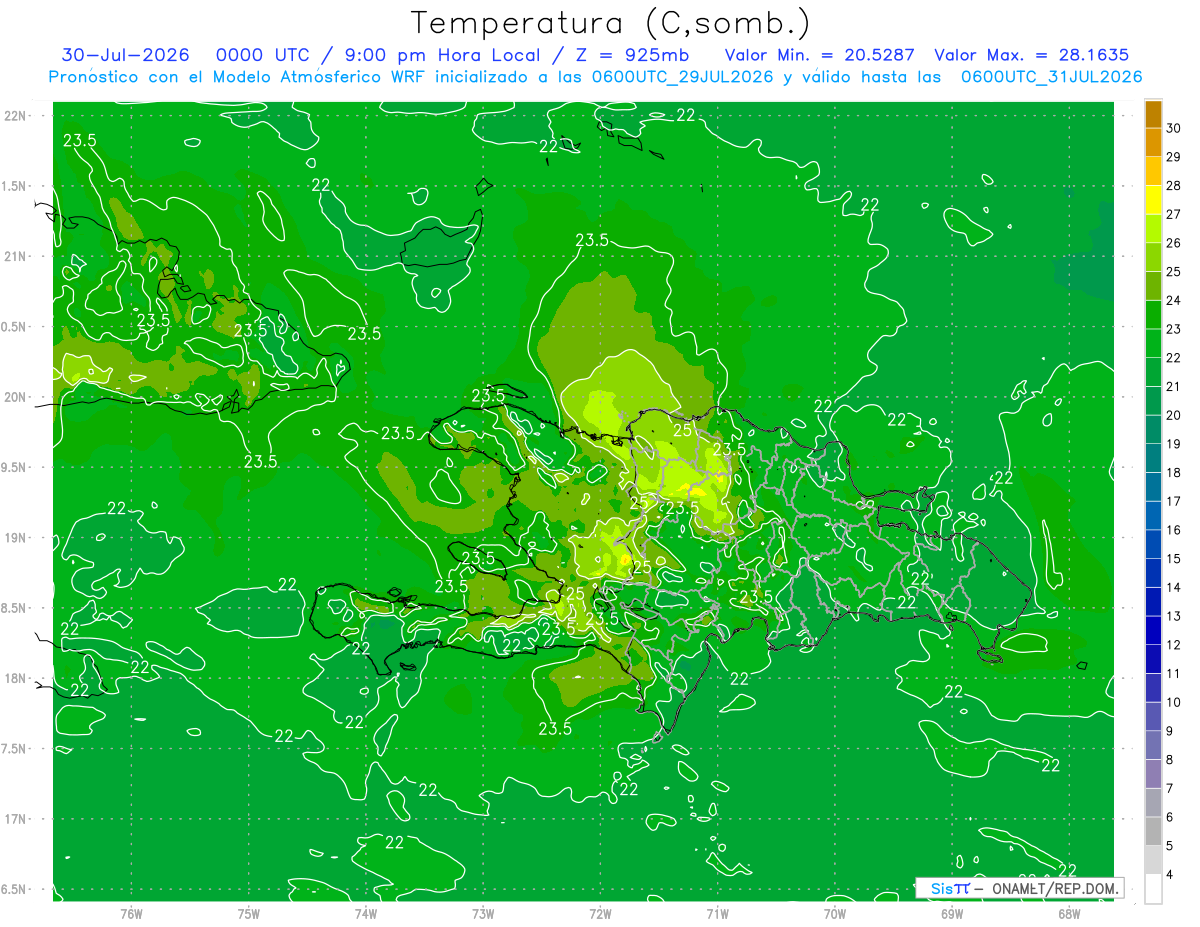Click 'Valor Max. = 28.1635' in the header
The image size is (1200, 927).
[1031, 55]
